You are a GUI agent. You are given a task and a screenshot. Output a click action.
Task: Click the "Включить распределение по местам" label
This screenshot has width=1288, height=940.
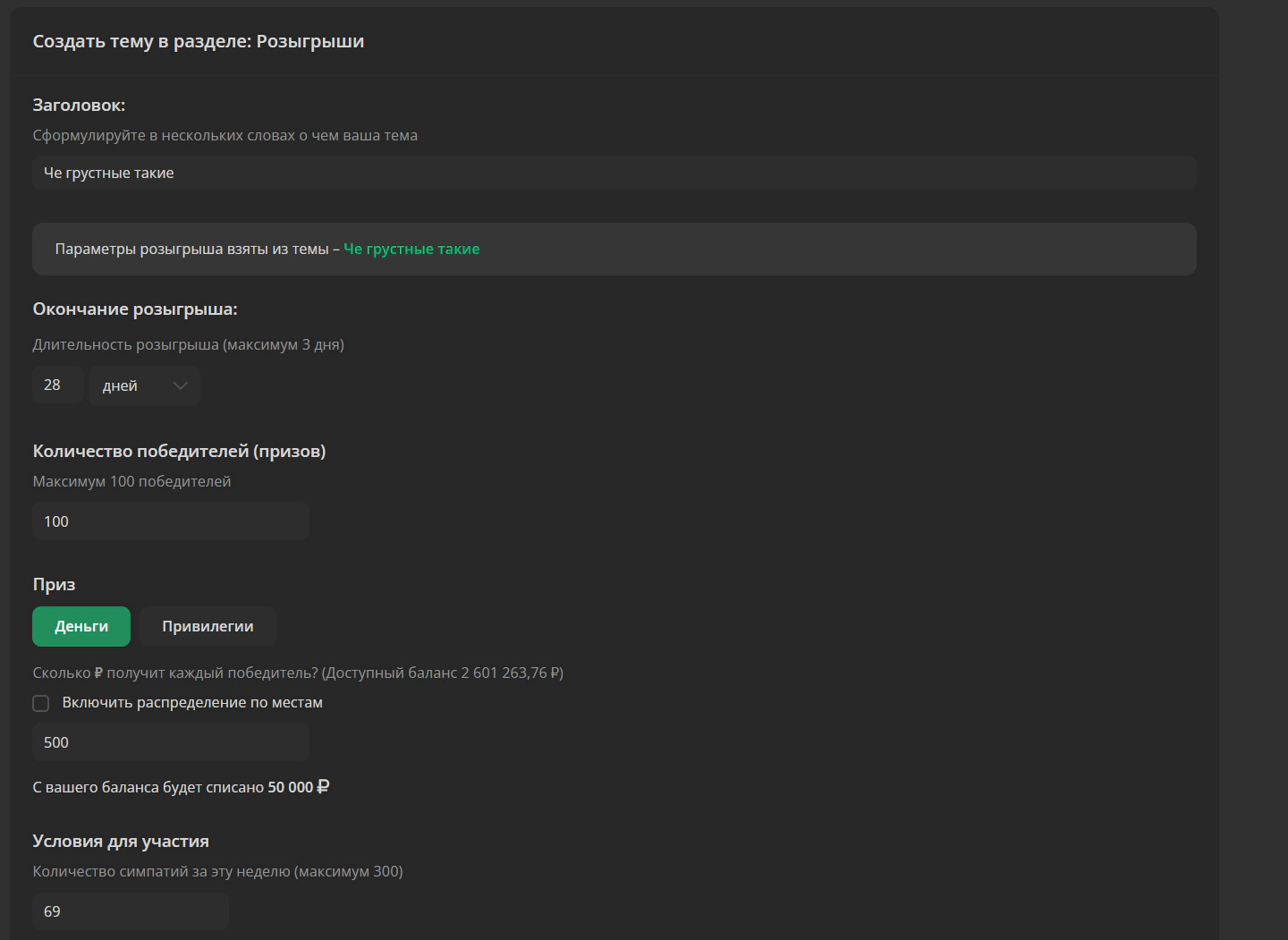point(192,703)
